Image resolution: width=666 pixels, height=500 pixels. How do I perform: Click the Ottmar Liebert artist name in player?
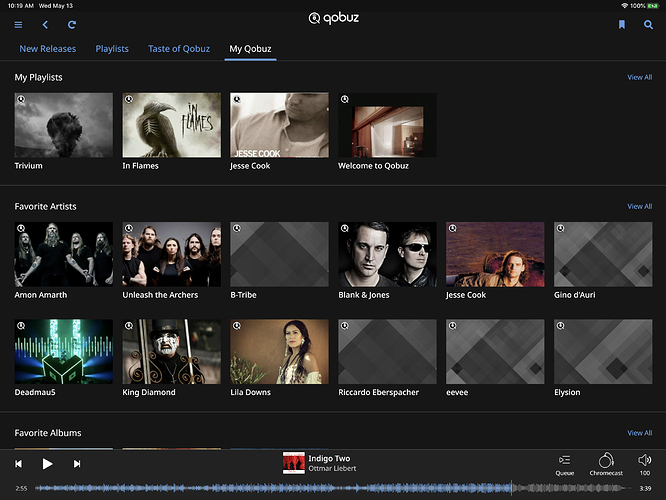click(x=332, y=469)
